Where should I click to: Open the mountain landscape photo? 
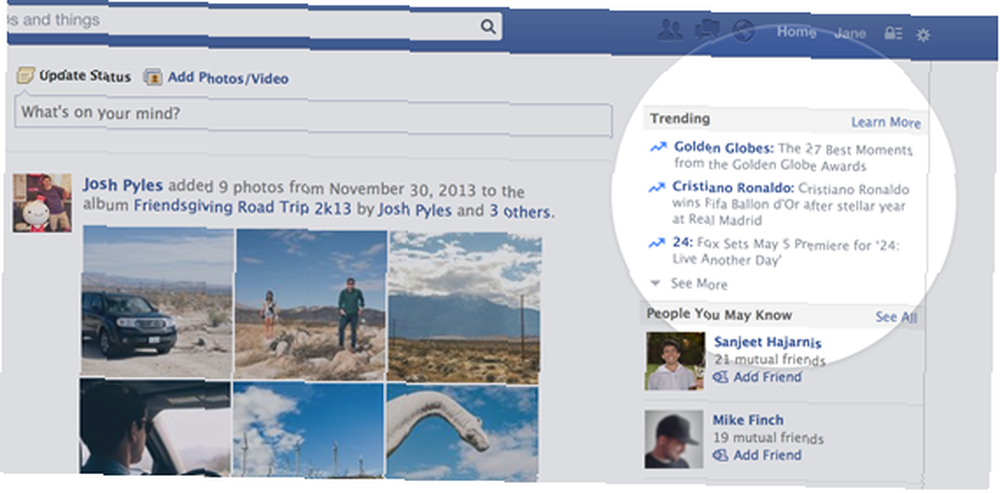(464, 307)
